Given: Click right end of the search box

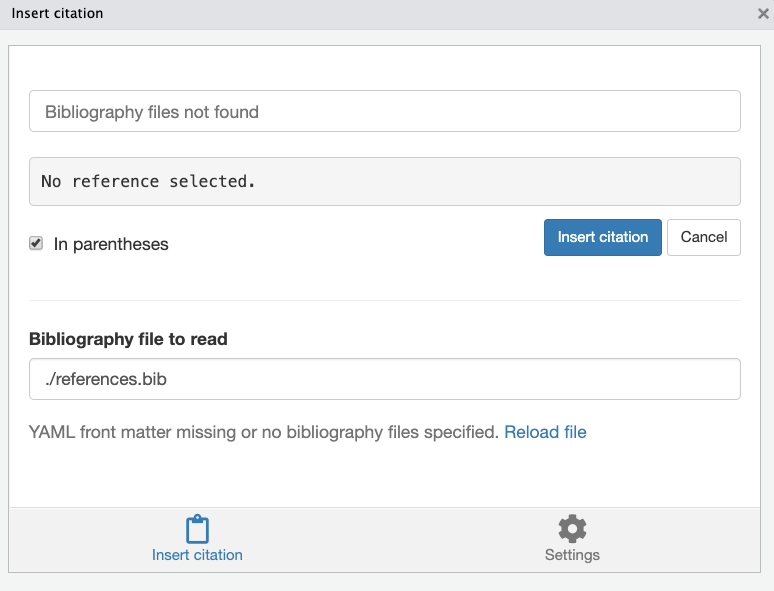Looking at the screenshot, I should pyautogui.click(x=720, y=111).
